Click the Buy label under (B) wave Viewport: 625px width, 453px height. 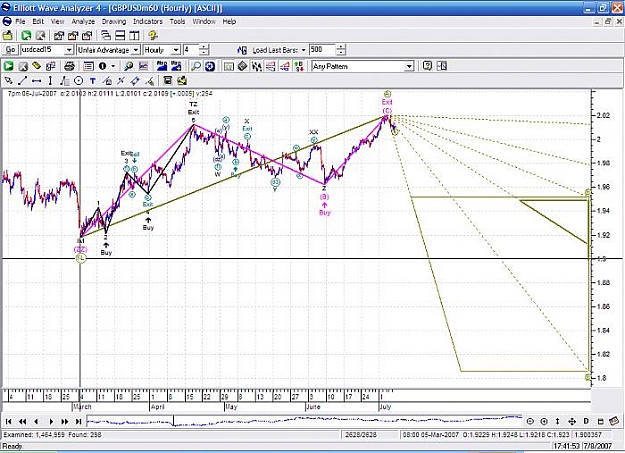pyautogui.click(x=325, y=213)
